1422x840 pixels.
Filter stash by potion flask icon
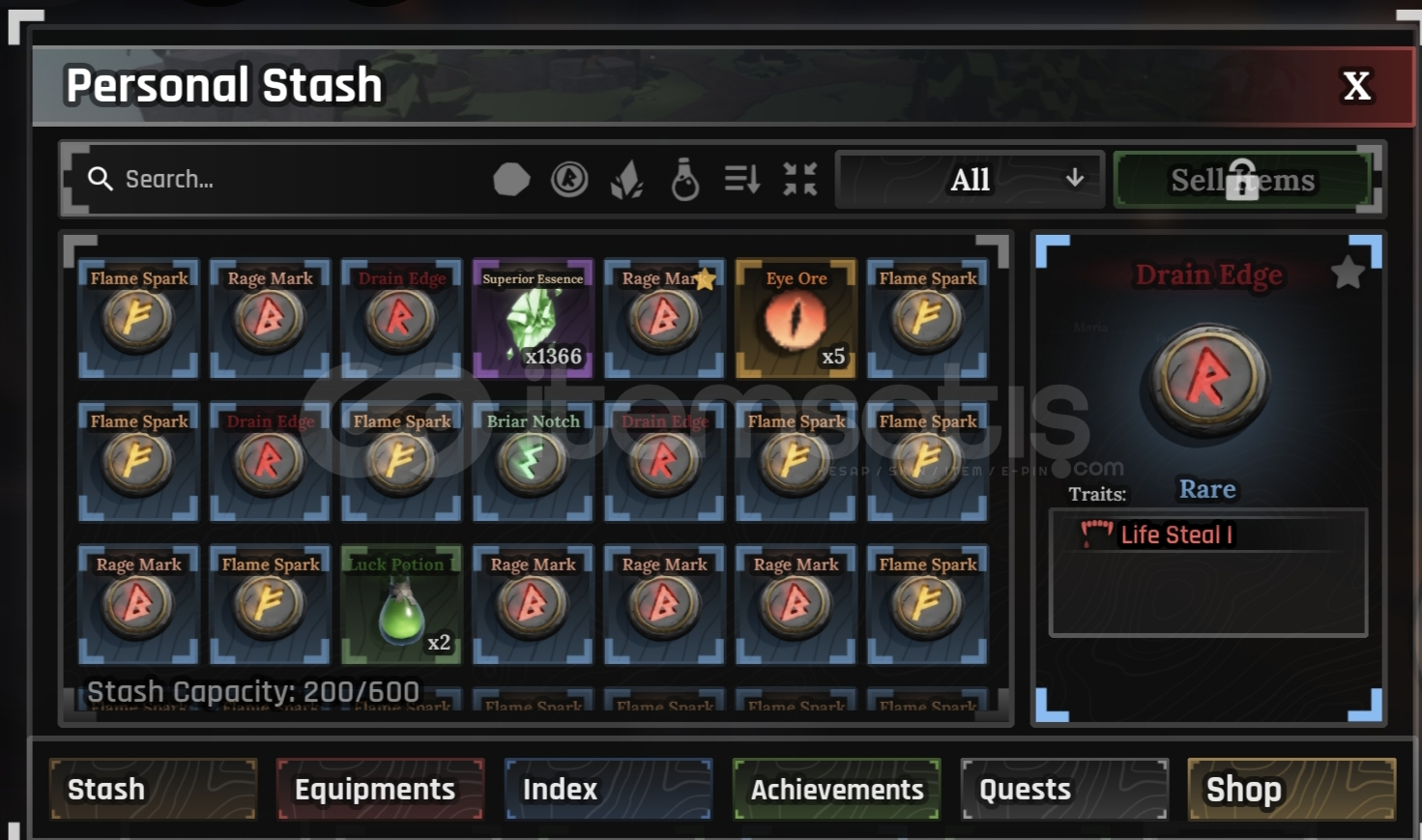coord(684,179)
